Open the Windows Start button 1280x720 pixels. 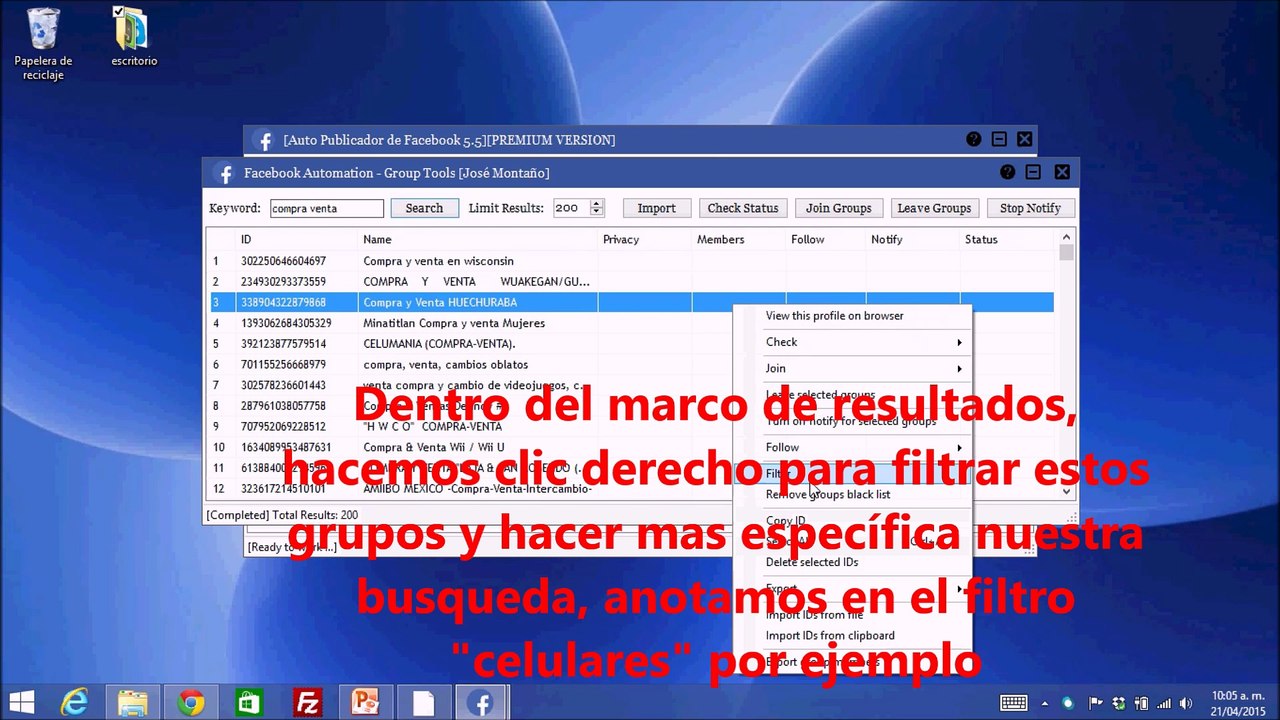(22, 703)
